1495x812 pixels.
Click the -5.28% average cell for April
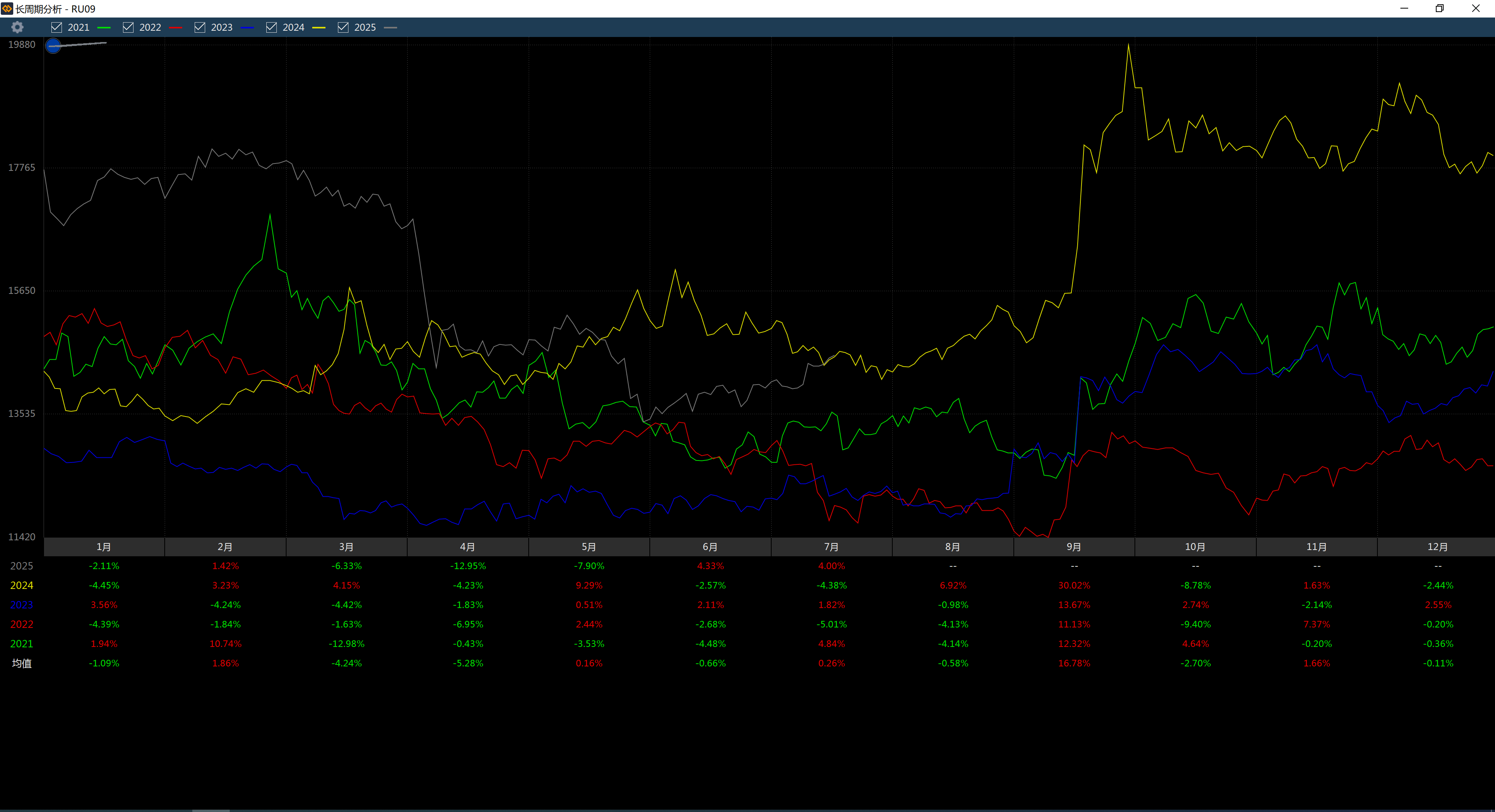tap(468, 663)
